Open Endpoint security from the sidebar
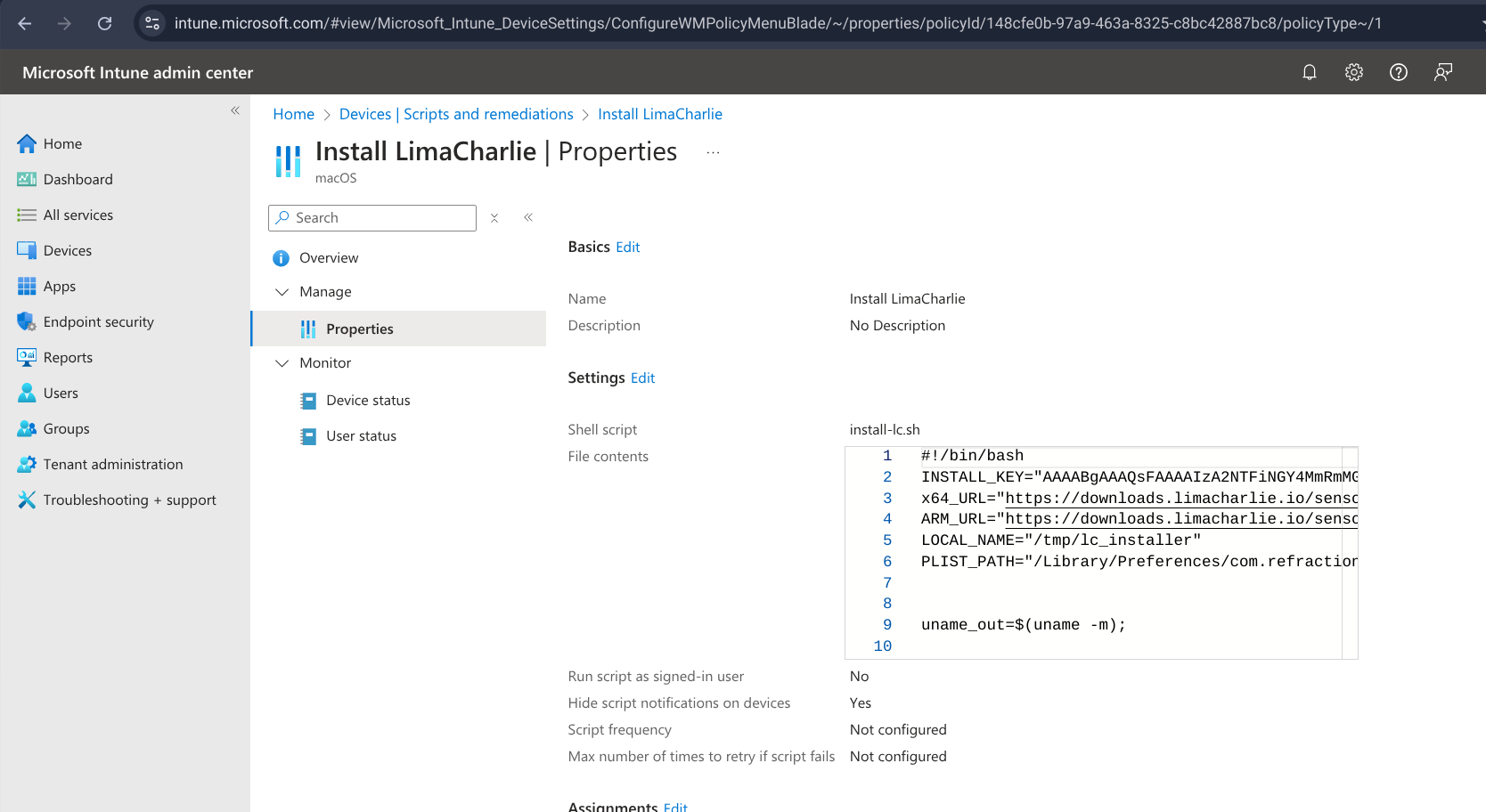The width and height of the screenshot is (1486, 812). click(x=26, y=321)
